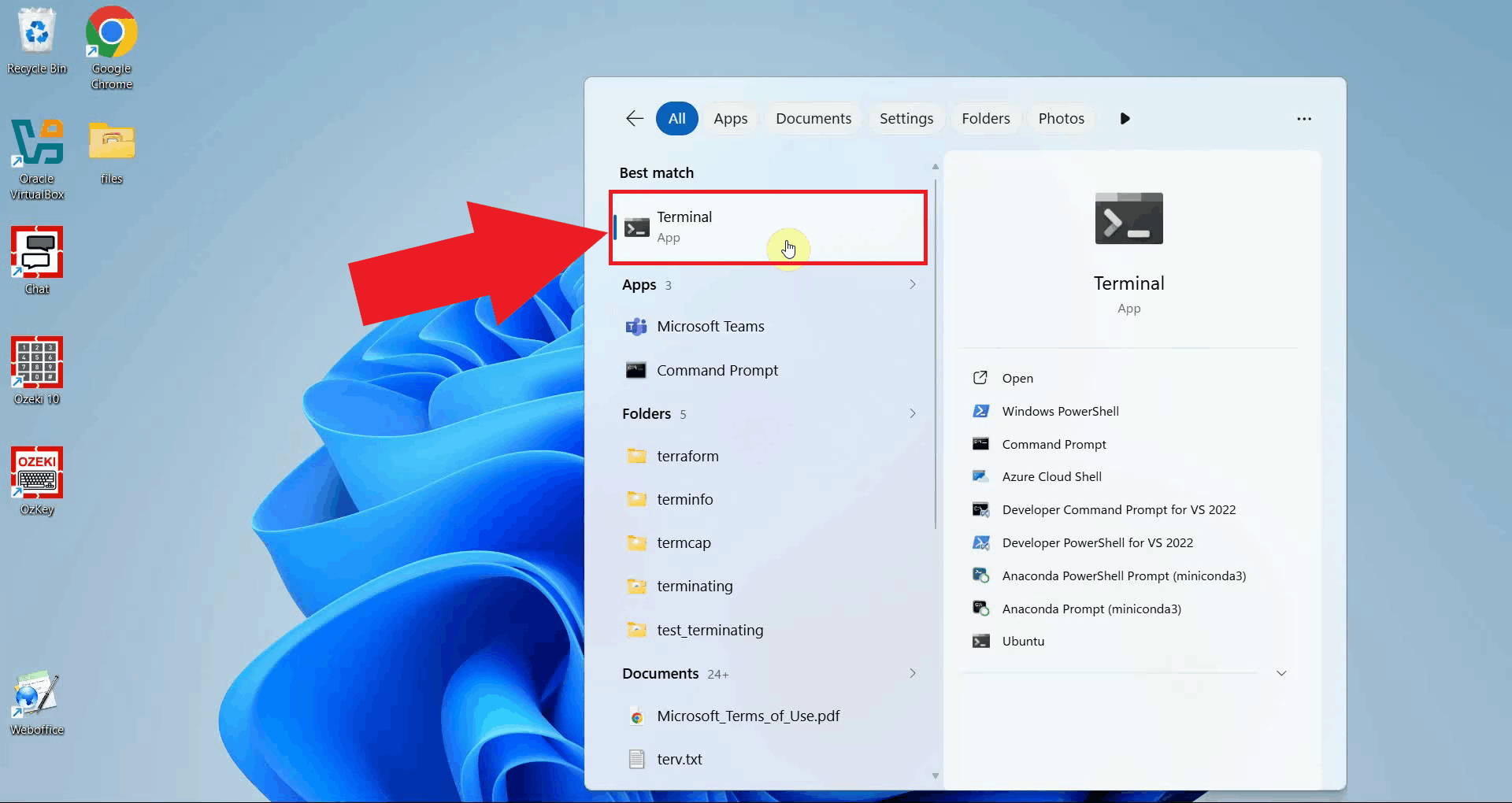1512x803 pixels.
Task: Open Developer Command Prompt for VS 2022
Action: 1118,509
